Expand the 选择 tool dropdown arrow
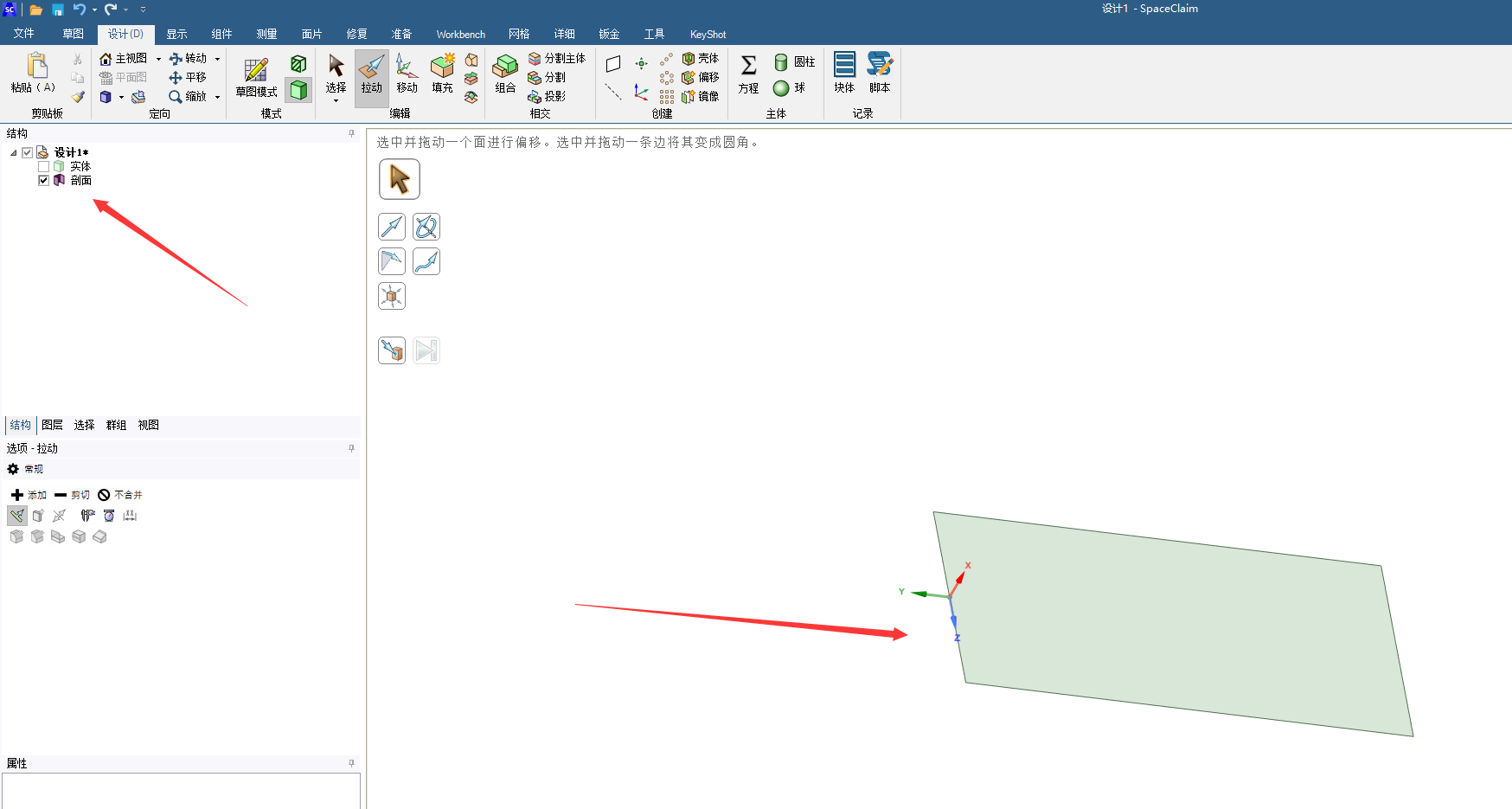Image resolution: width=1512 pixels, height=809 pixels. [x=336, y=101]
